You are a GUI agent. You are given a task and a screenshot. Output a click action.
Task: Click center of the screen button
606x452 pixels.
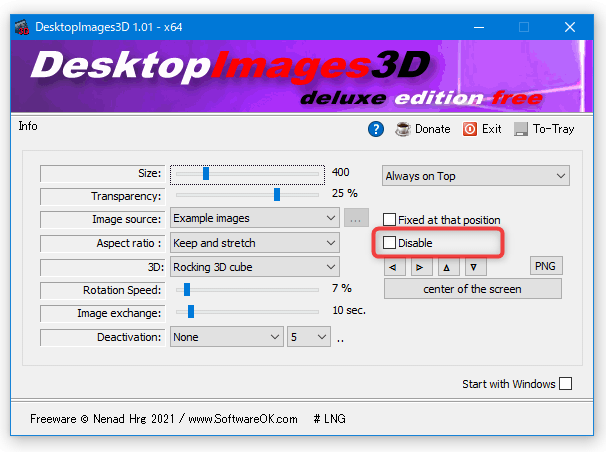(x=473, y=289)
